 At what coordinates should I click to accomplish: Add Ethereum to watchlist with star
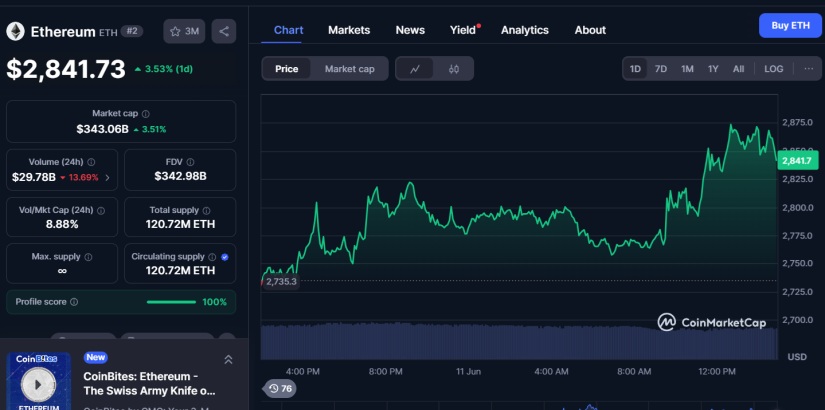(183, 31)
